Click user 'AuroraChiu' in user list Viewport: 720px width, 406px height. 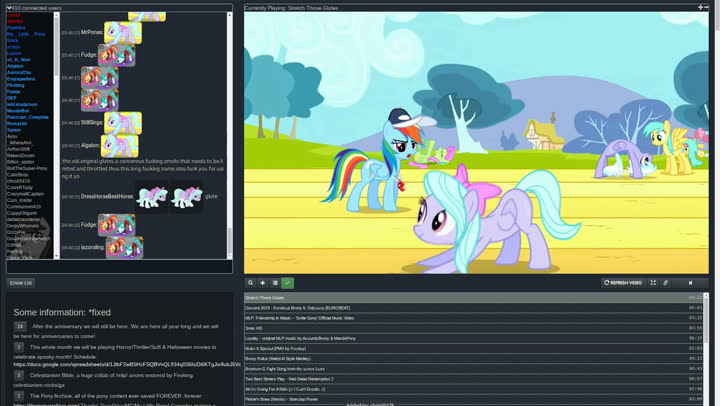point(19,73)
